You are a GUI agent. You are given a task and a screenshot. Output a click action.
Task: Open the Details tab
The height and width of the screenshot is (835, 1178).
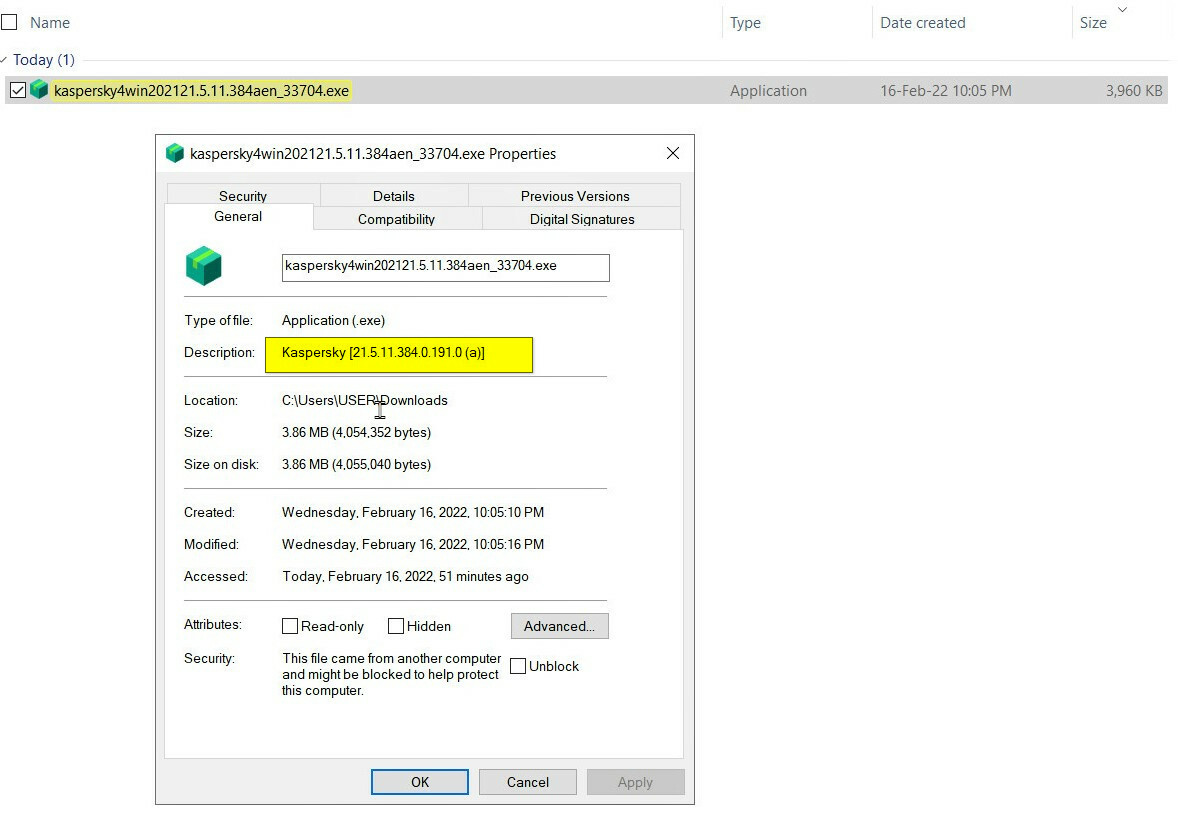pyautogui.click(x=394, y=195)
